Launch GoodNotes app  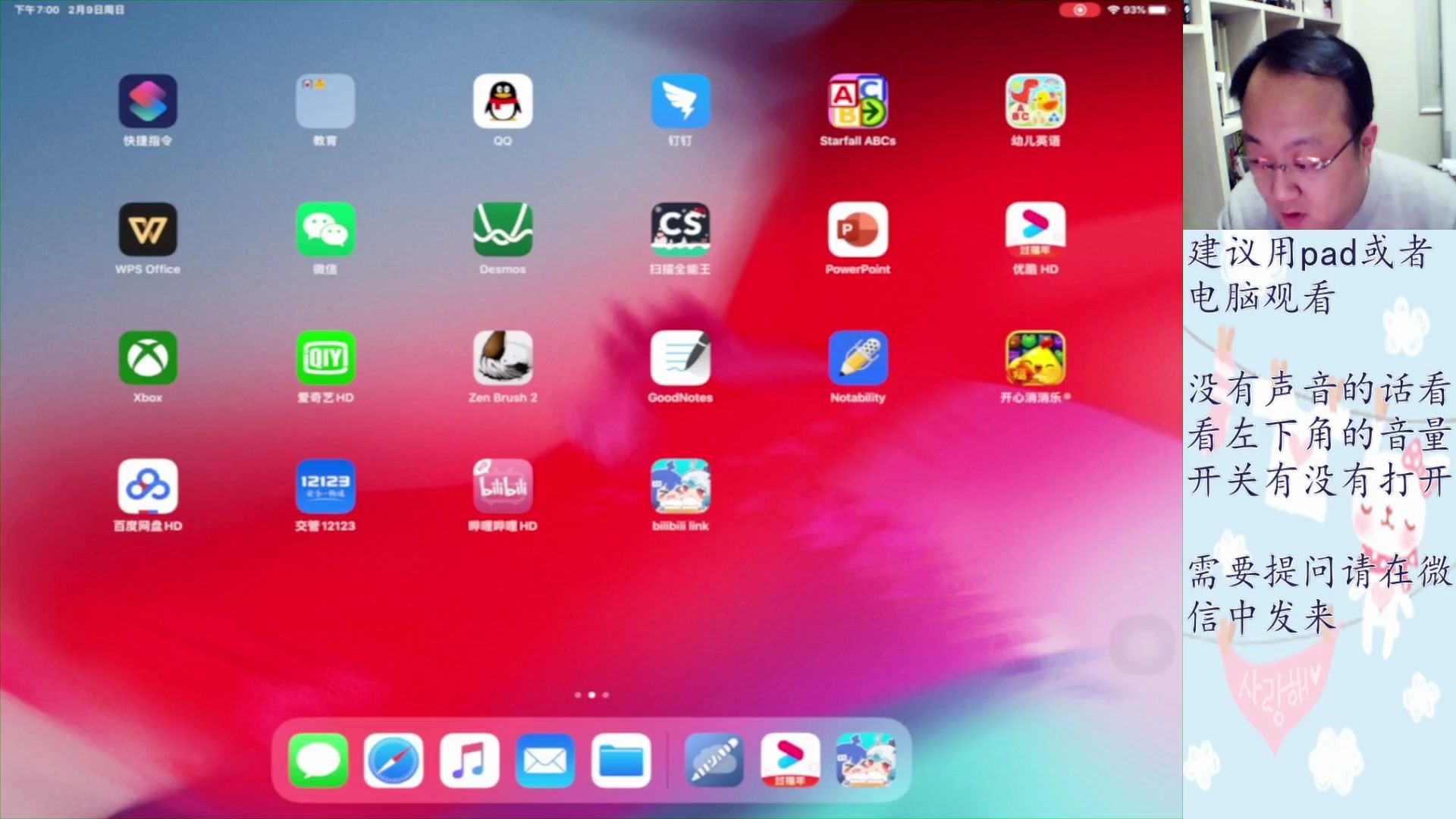coord(680,358)
